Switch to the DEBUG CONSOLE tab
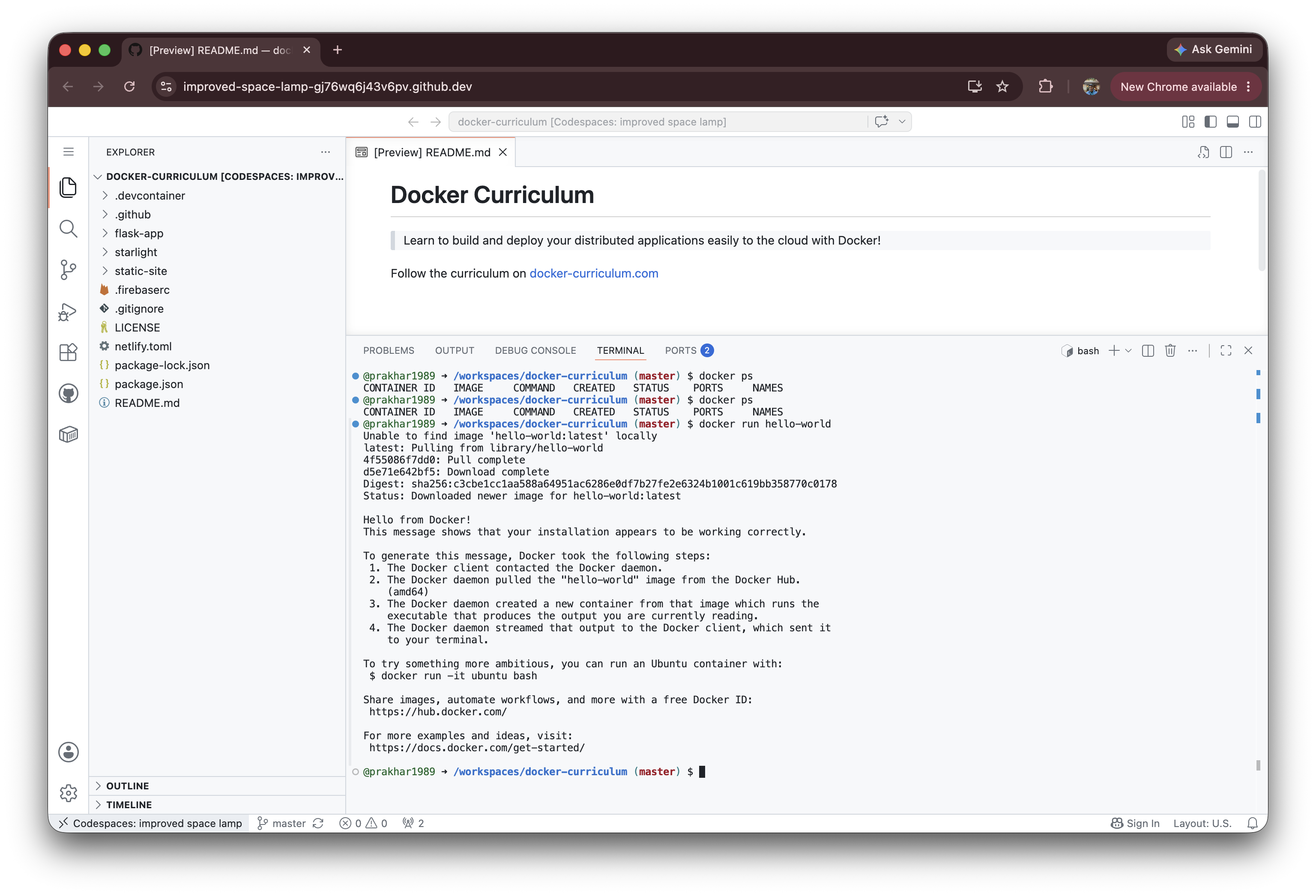The image size is (1316, 896). 535,351
